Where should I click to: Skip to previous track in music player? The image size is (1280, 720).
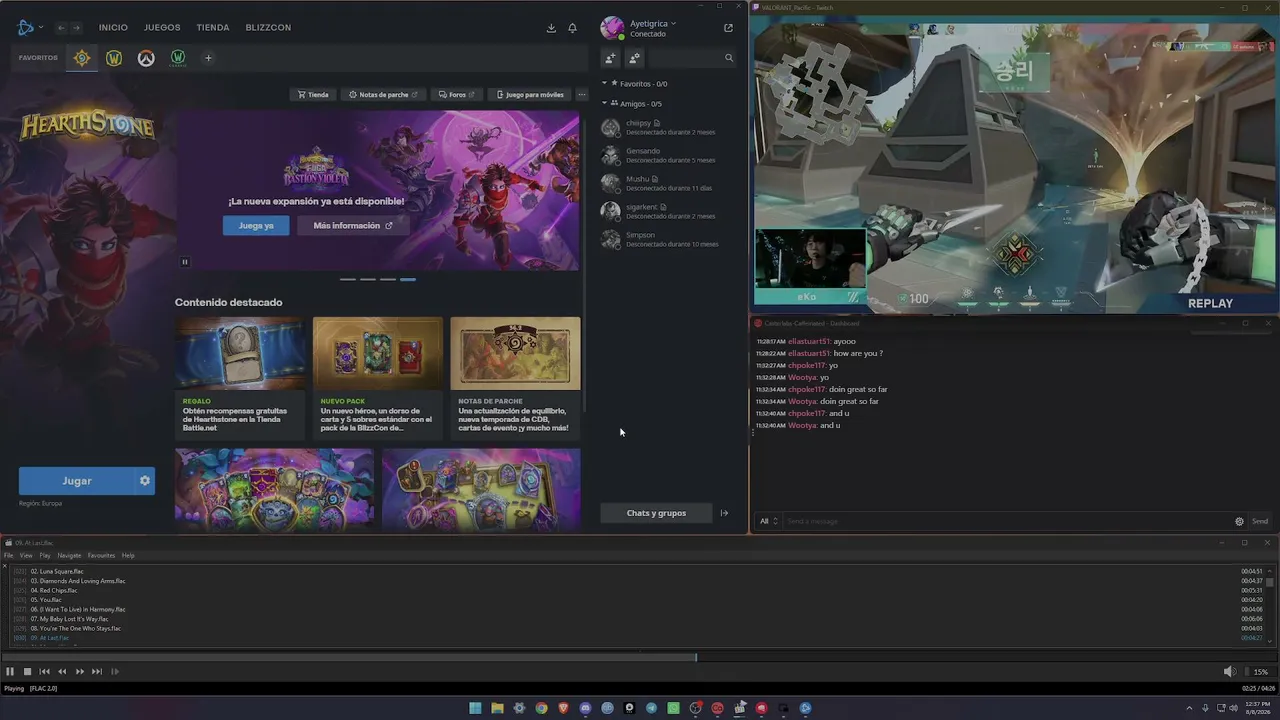pyautogui.click(x=44, y=672)
